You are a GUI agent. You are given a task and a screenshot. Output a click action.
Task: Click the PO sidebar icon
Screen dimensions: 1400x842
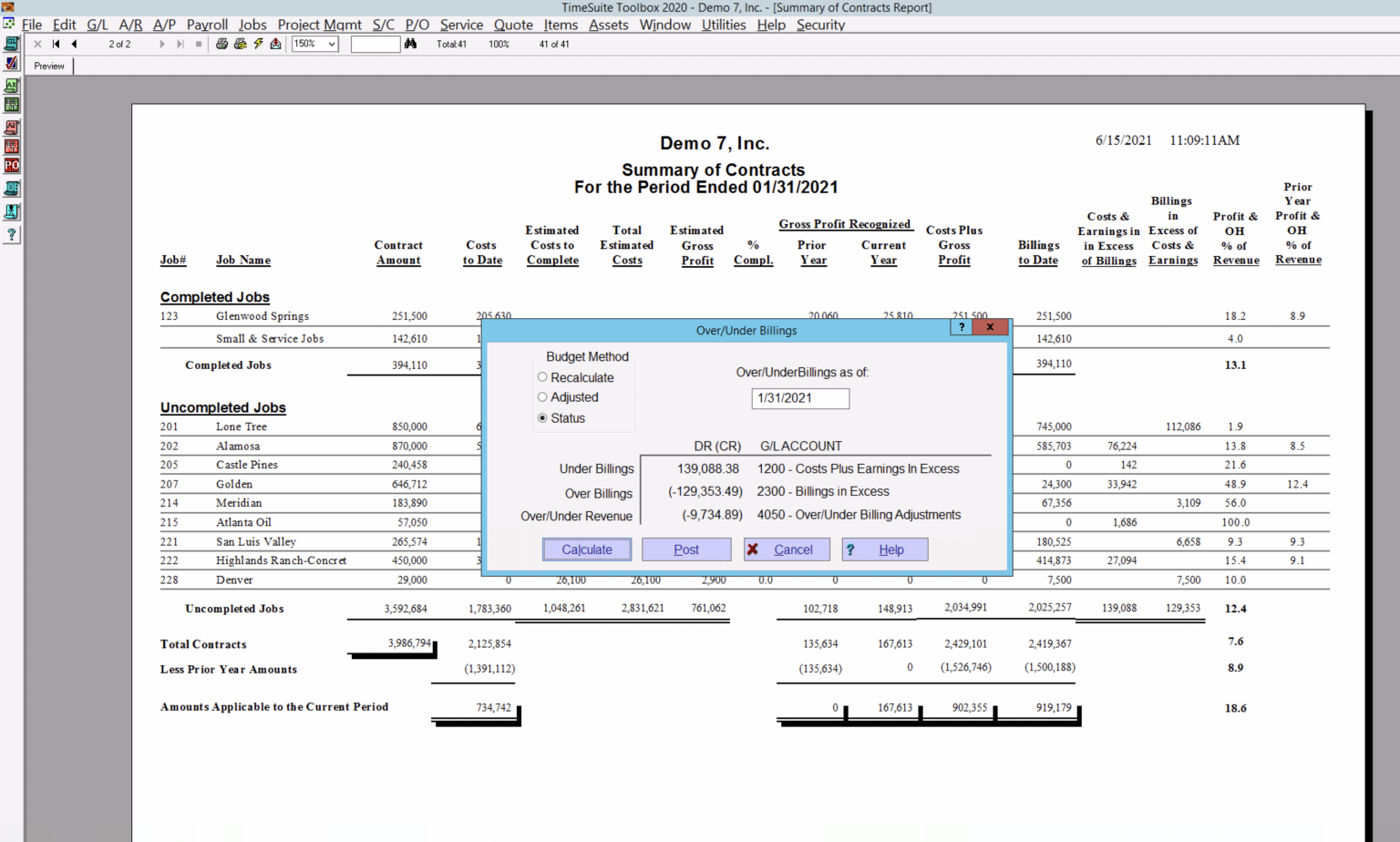pyautogui.click(x=11, y=165)
